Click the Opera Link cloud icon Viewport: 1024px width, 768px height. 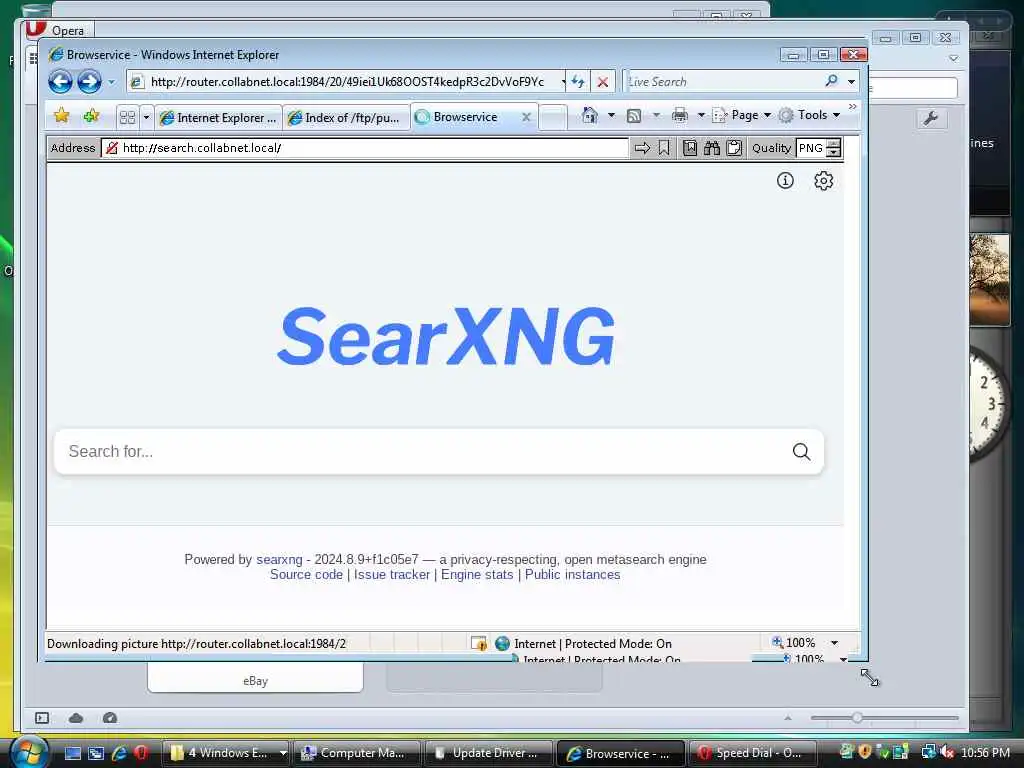tap(76, 718)
